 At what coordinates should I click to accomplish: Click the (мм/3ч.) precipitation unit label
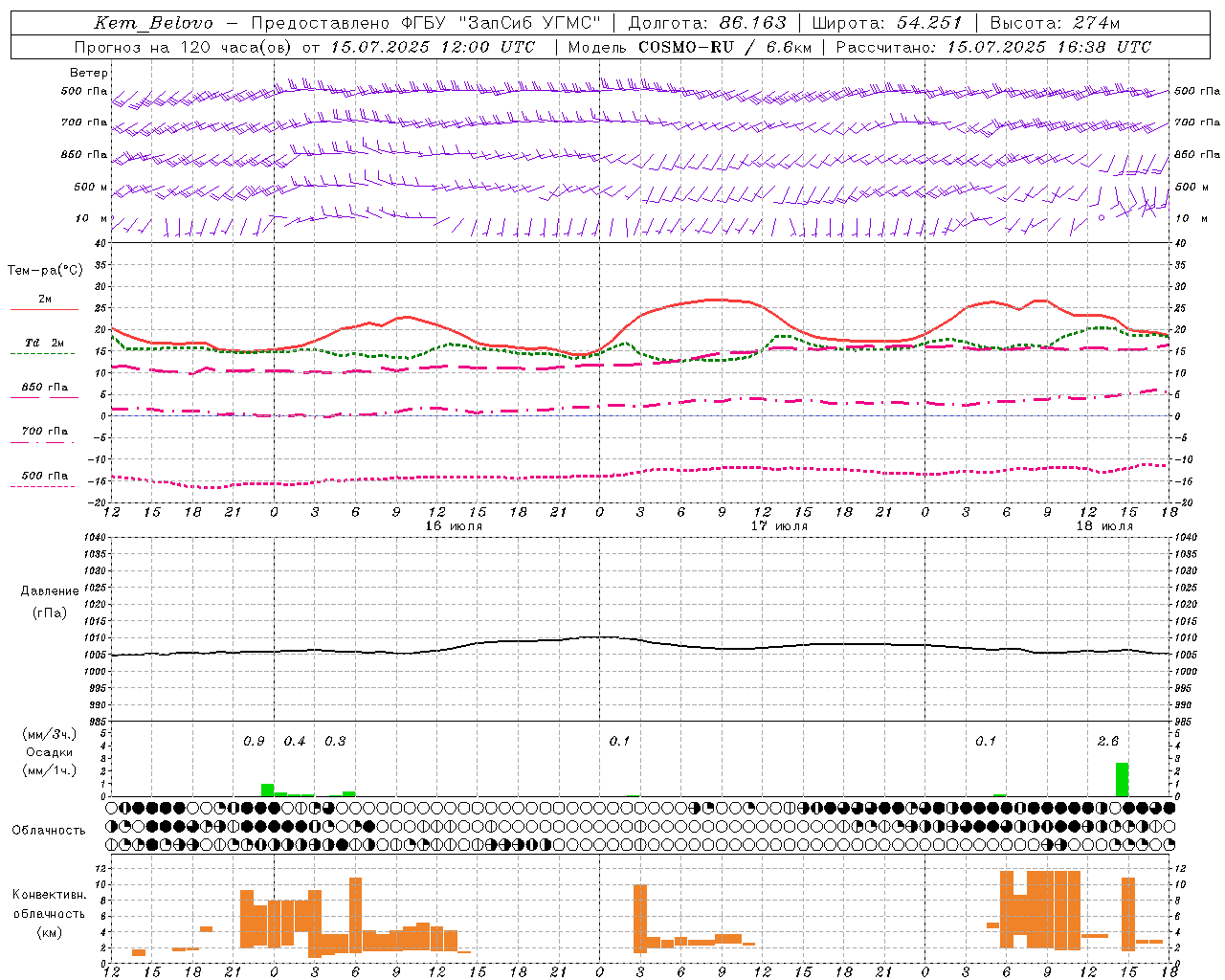[x=49, y=734]
